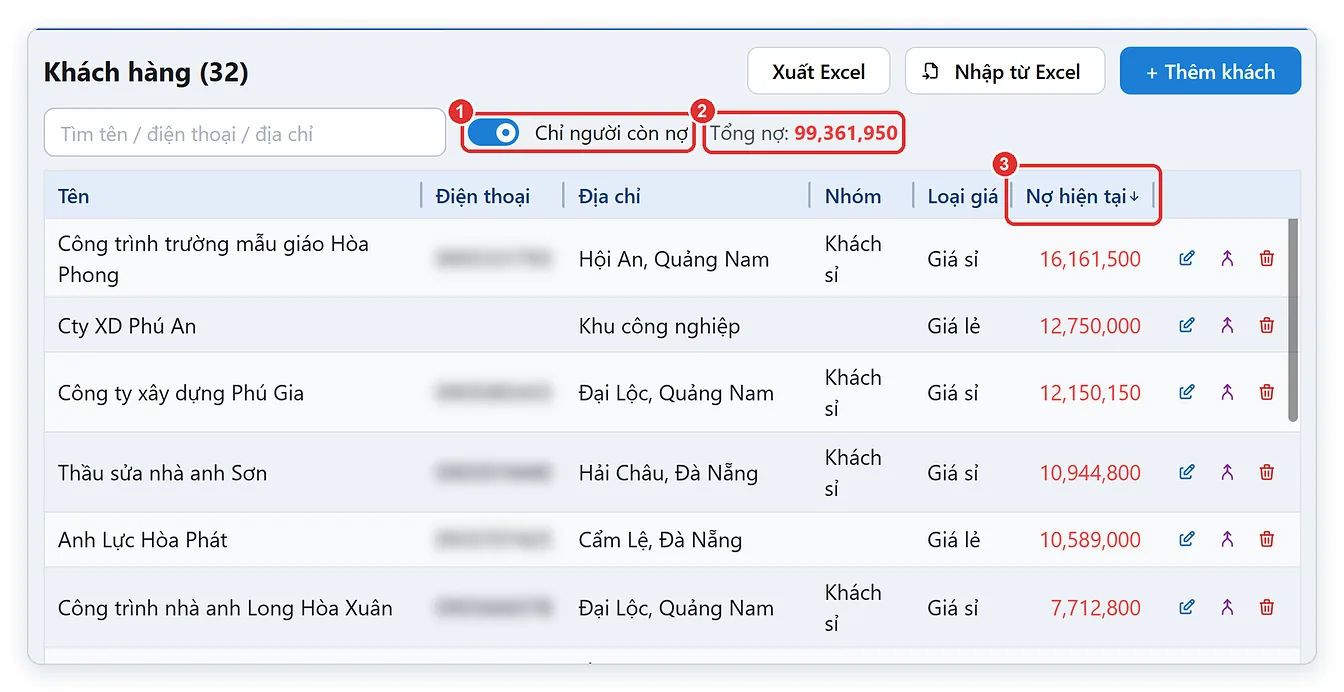1344x692 pixels.
Task: Delete Công trình trường mẫu giáo Hòa Phong row
Action: coord(1267,259)
